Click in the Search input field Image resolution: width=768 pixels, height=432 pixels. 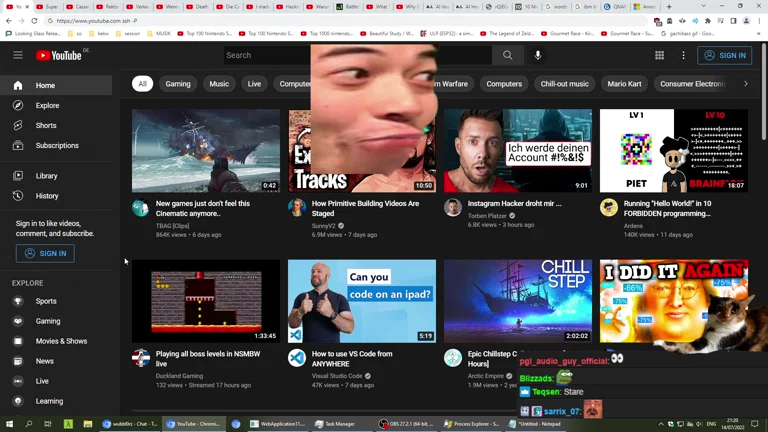pyautogui.click(x=266, y=55)
